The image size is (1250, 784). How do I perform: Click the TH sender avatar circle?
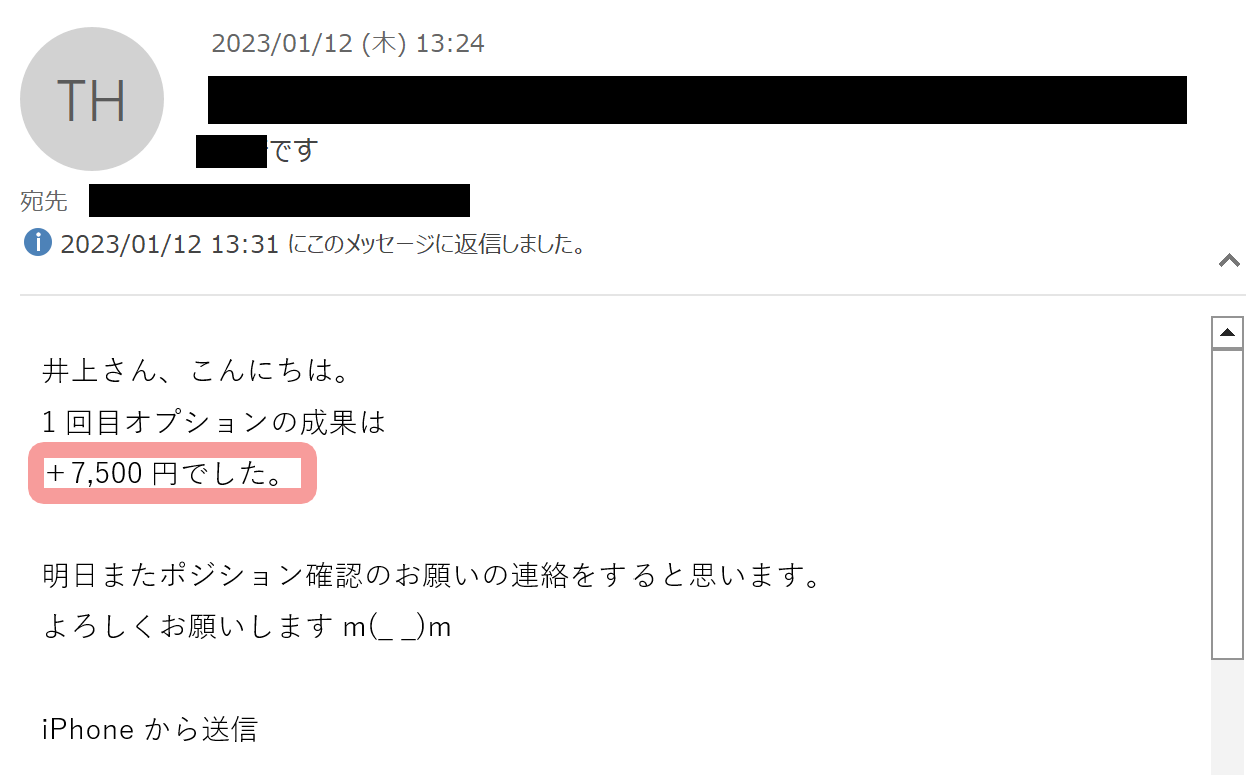92,99
